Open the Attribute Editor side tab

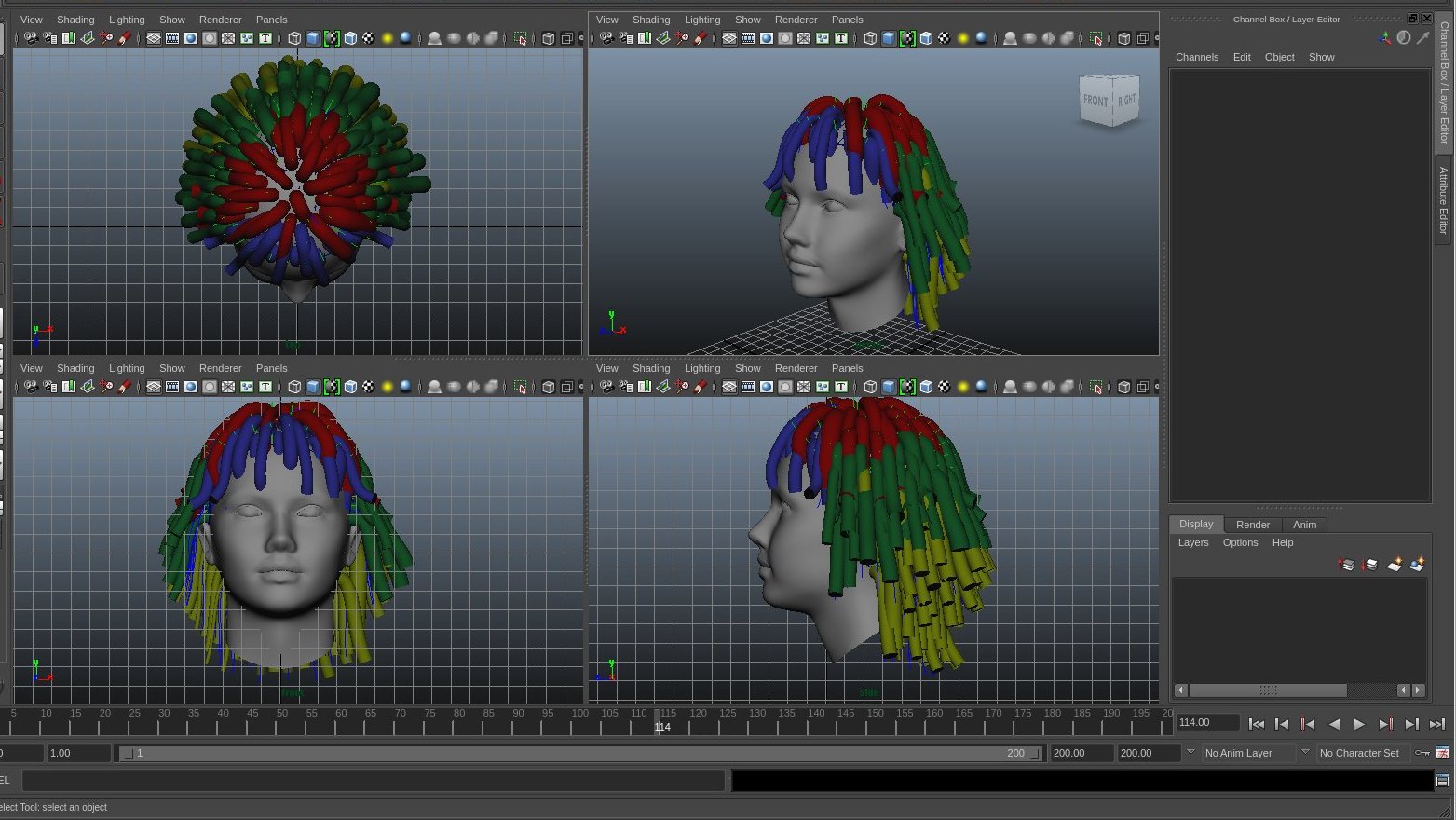pyautogui.click(x=1443, y=200)
